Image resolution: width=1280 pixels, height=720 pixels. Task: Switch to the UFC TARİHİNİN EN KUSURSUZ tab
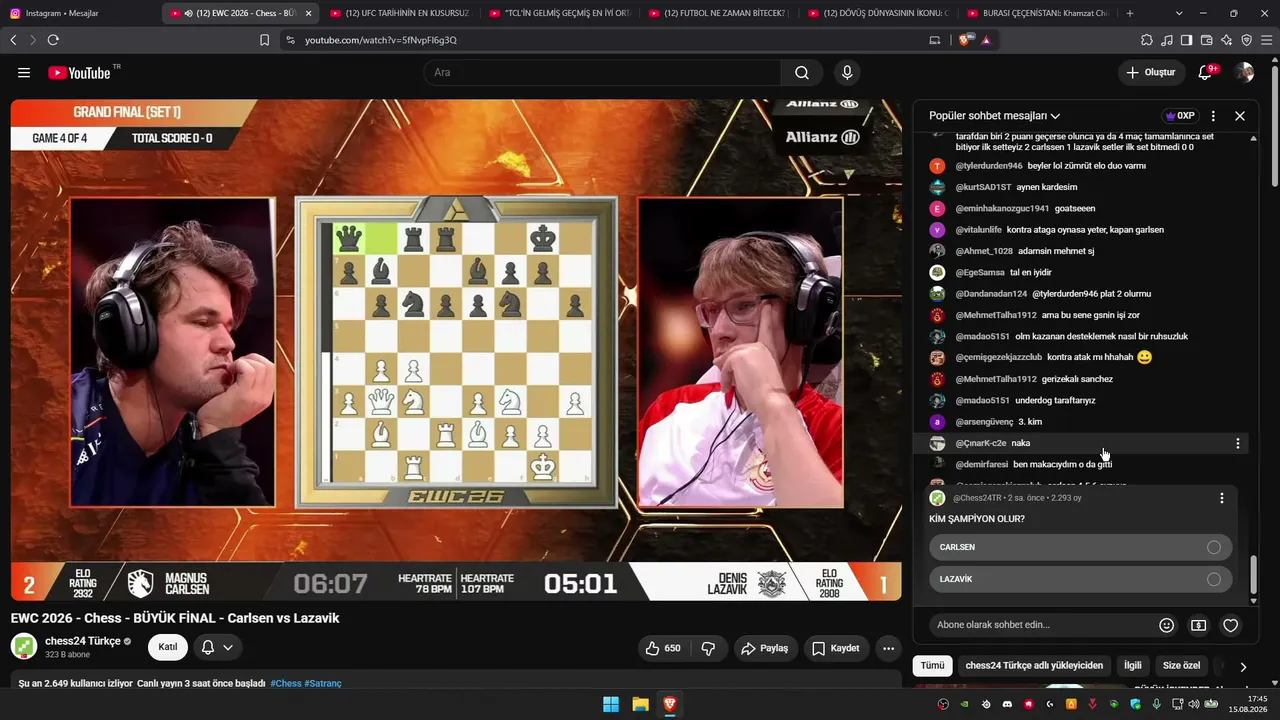tap(400, 13)
